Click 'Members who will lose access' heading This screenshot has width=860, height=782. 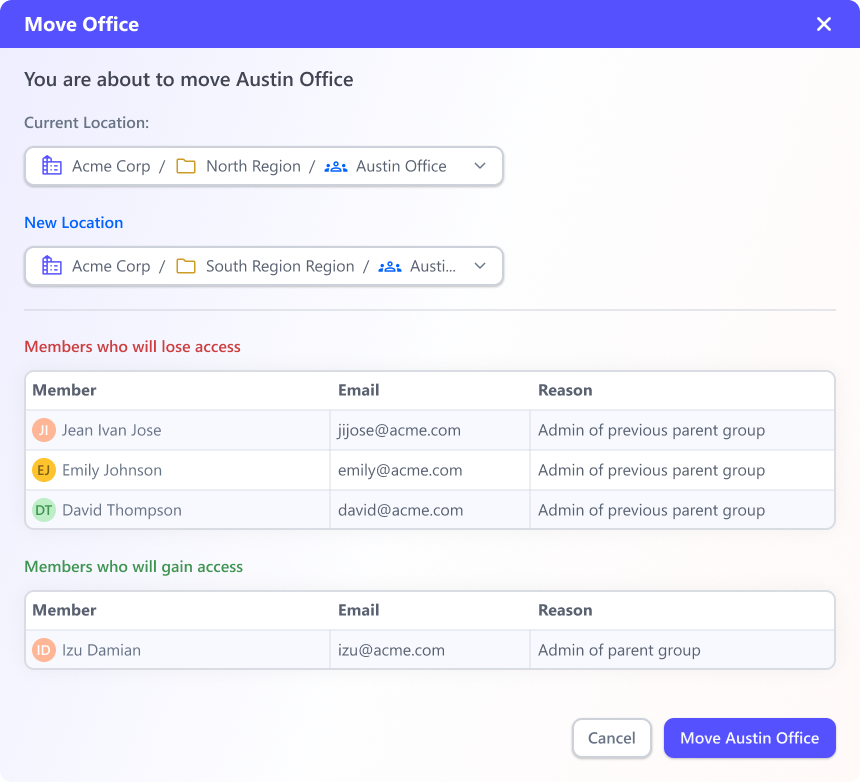click(132, 347)
